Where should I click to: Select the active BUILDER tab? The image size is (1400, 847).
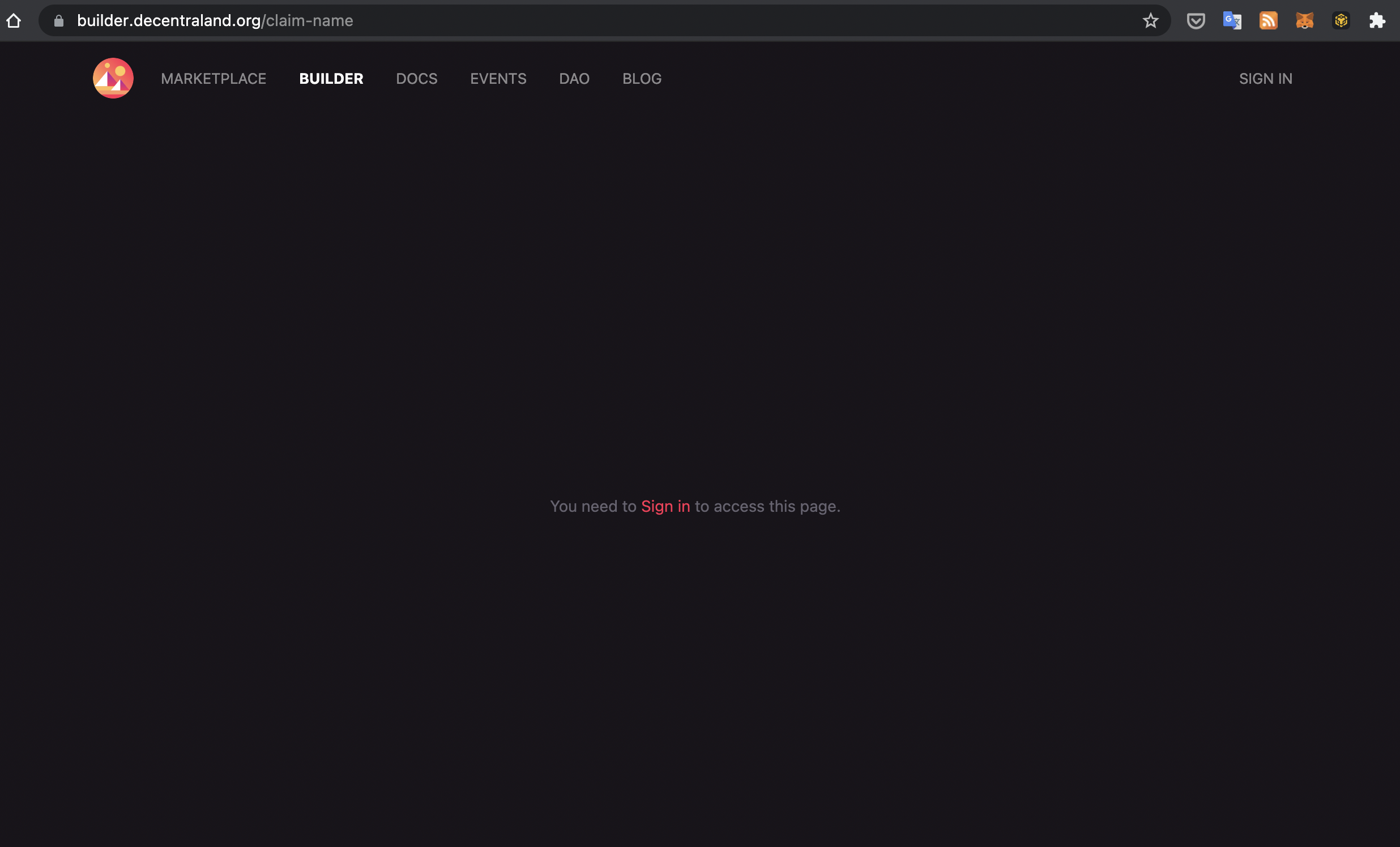pos(331,78)
